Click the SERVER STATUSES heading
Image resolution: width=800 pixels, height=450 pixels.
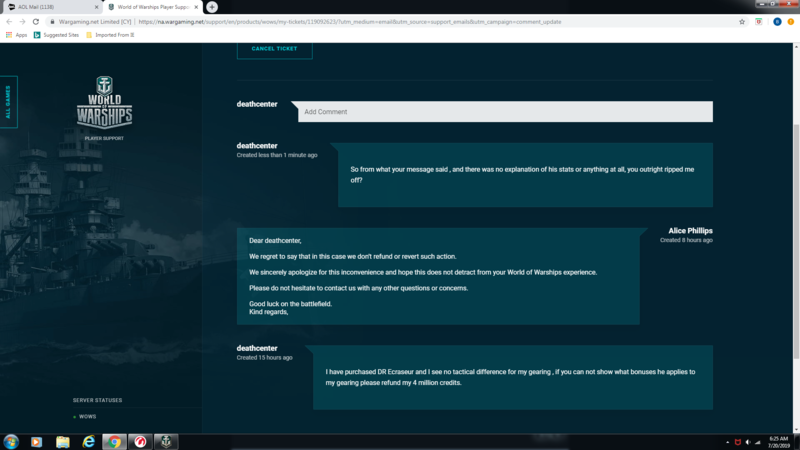coord(97,401)
